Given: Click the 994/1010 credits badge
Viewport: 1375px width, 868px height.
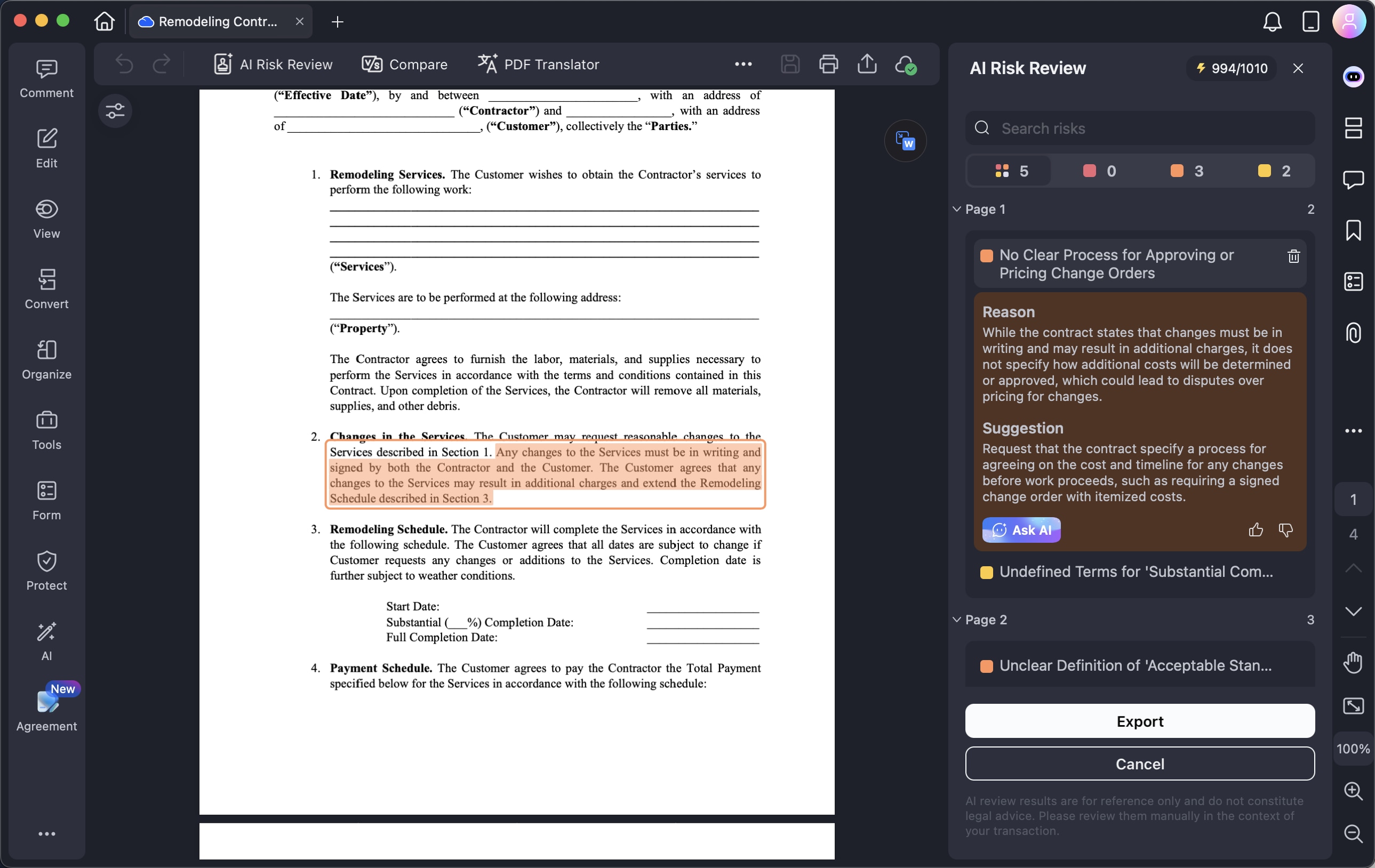Looking at the screenshot, I should click(x=1232, y=68).
